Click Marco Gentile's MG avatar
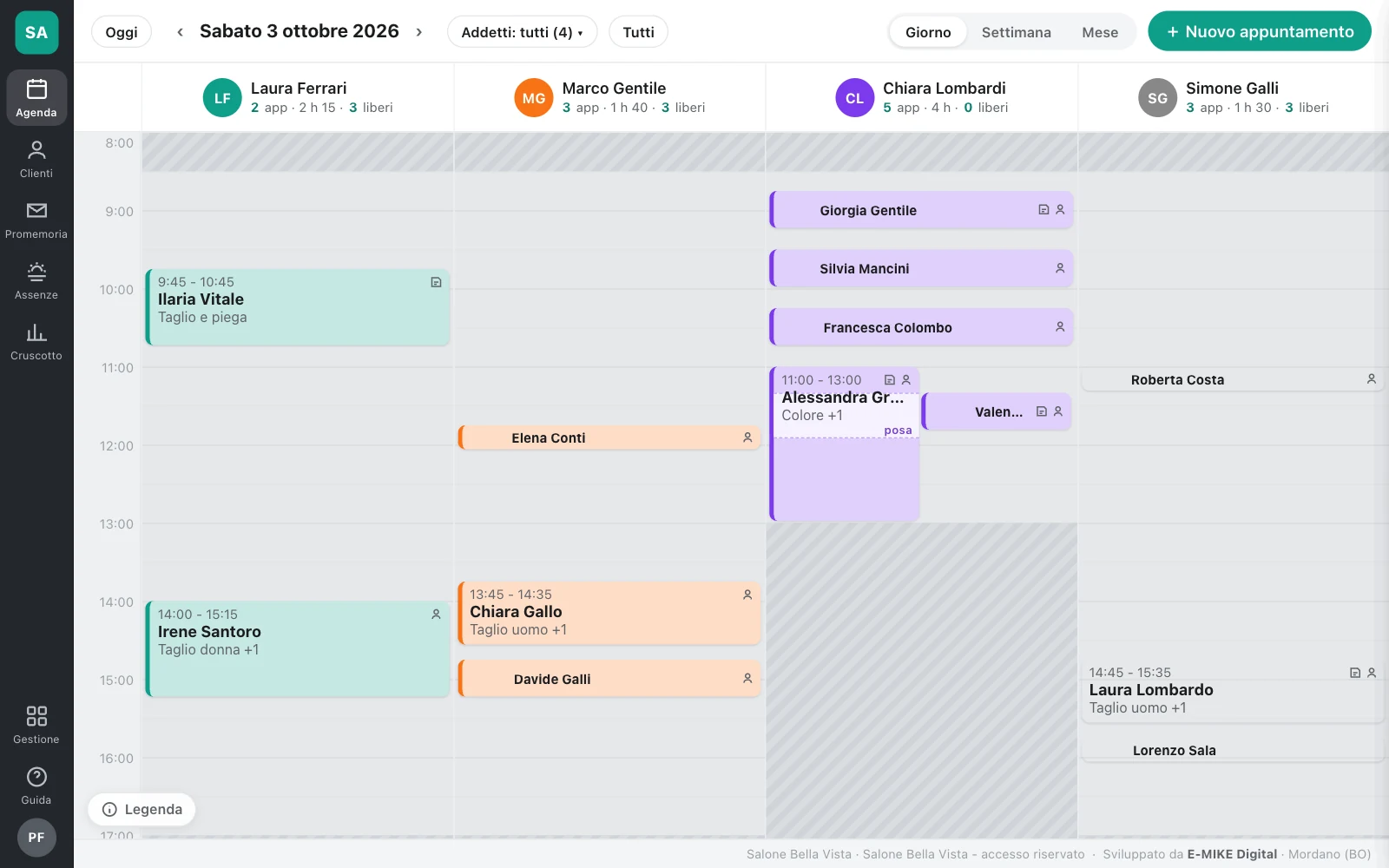This screenshot has height=868, width=1389. 534,98
